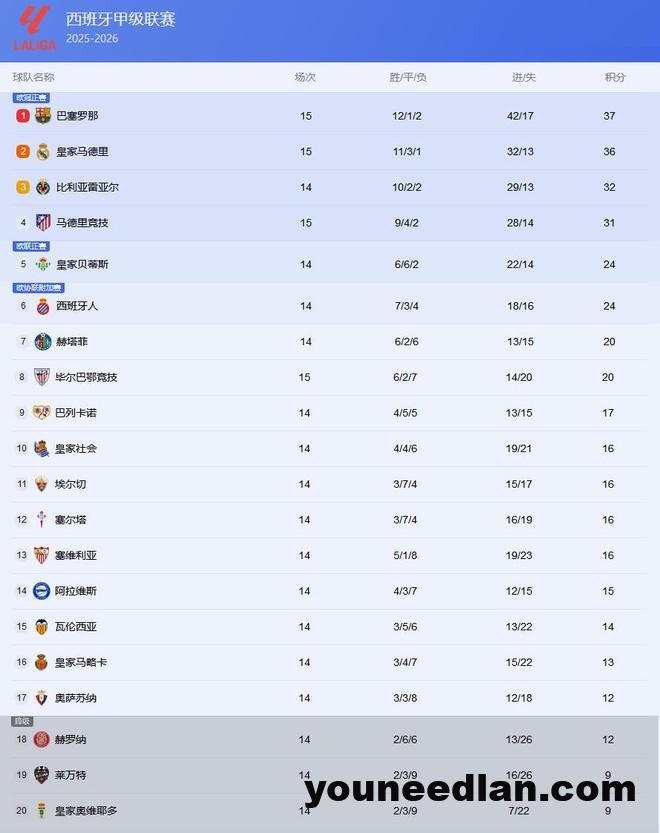This screenshot has height=833, width=660.
Task: Sort by the 积分 column header
Action: pyautogui.click(x=615, y=77)
